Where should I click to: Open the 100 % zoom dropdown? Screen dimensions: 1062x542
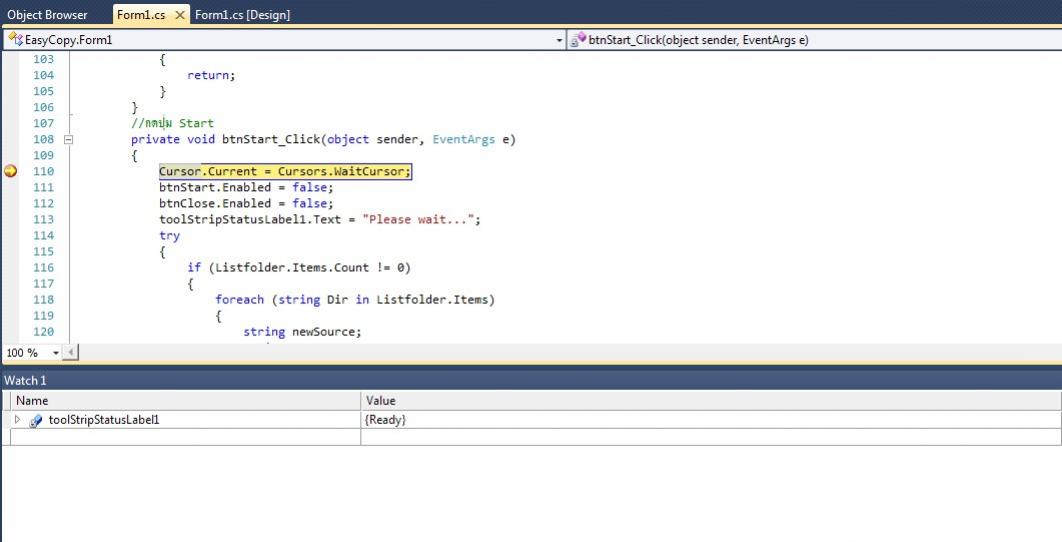coord(55,353)
